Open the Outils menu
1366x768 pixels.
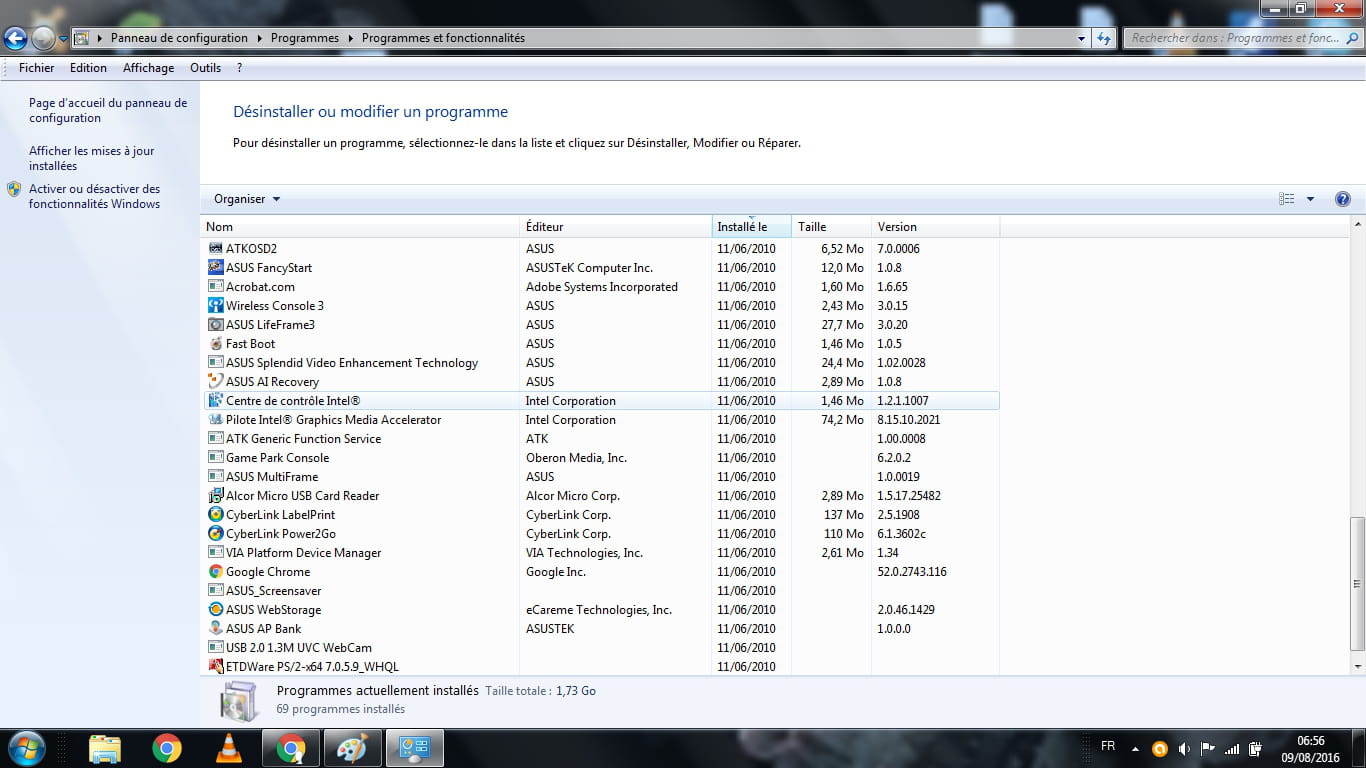205,68
